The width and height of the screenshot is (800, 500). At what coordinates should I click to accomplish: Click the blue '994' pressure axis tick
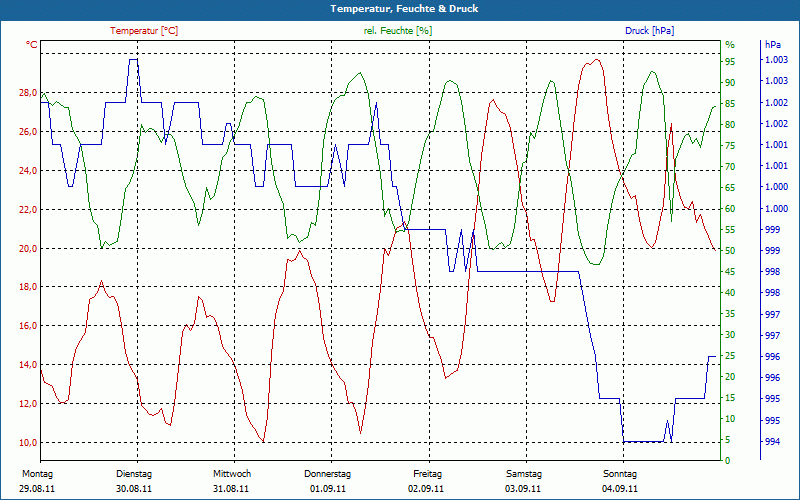pos(773,442)
